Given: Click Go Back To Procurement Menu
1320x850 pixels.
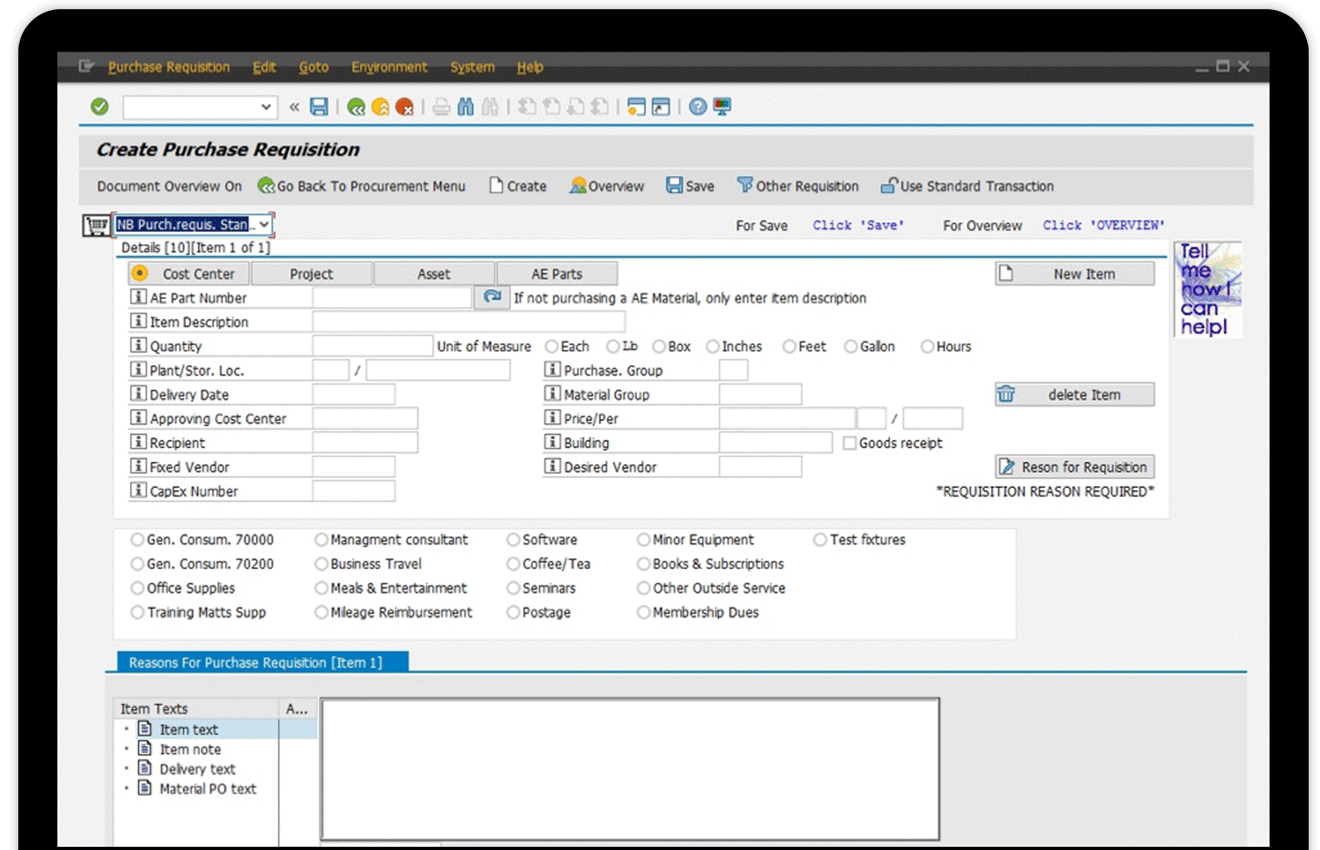Looking at the screenshot, I should click(x=361, y=186).
